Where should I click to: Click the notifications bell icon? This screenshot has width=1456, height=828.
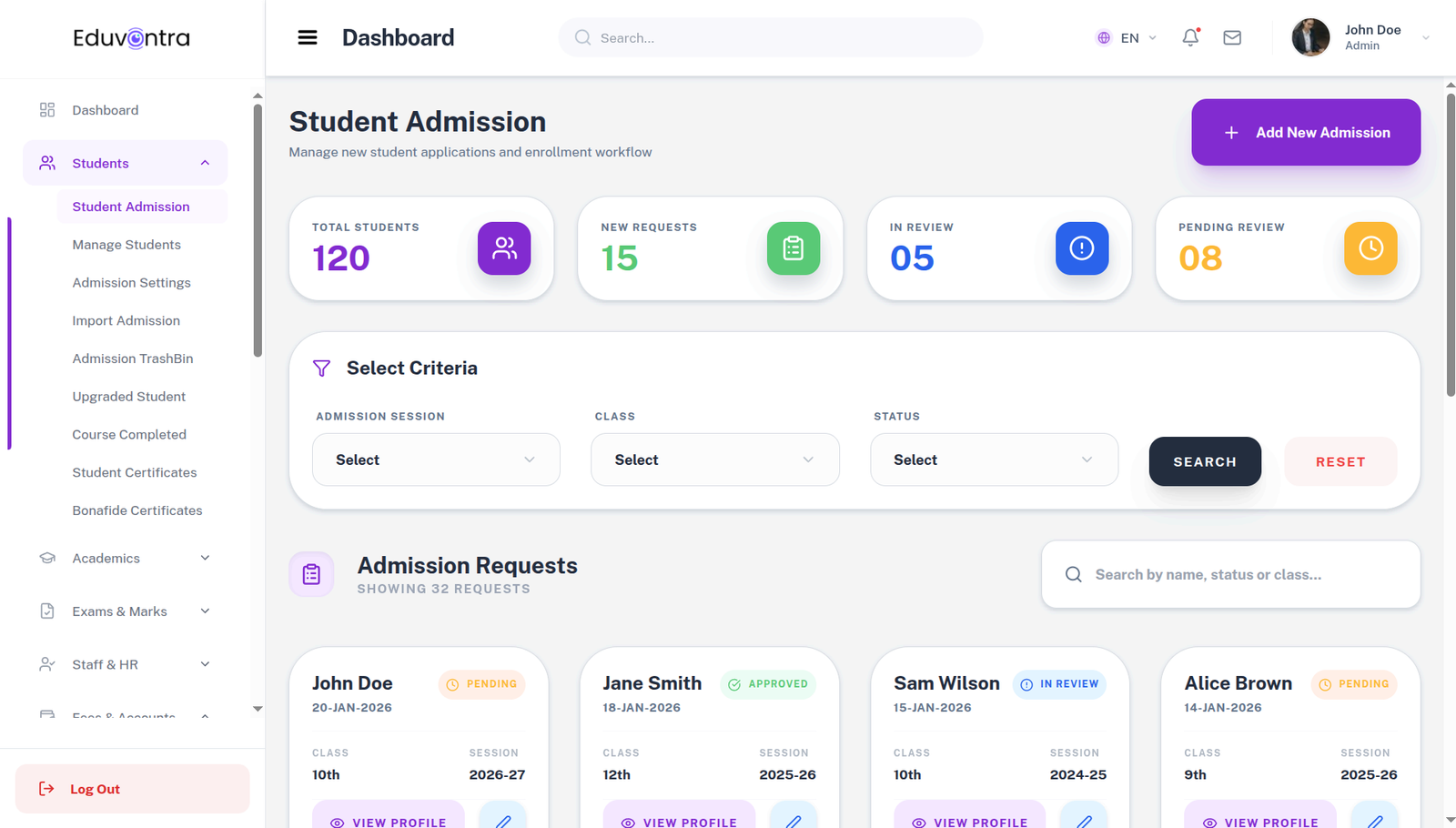(x=1190, y=37)
